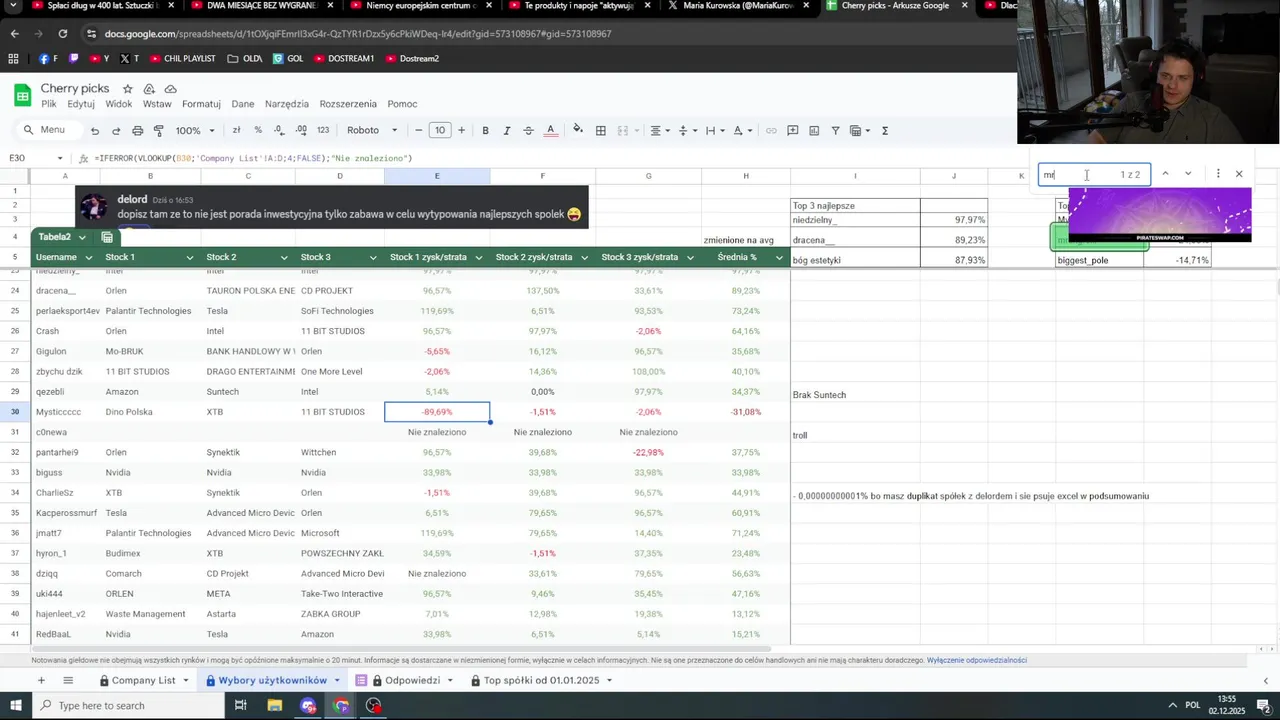Image resolution: width=1280 pixels, height=720 pixels.
Task: Increase font size with plus
Action: (x=461, y=130)
